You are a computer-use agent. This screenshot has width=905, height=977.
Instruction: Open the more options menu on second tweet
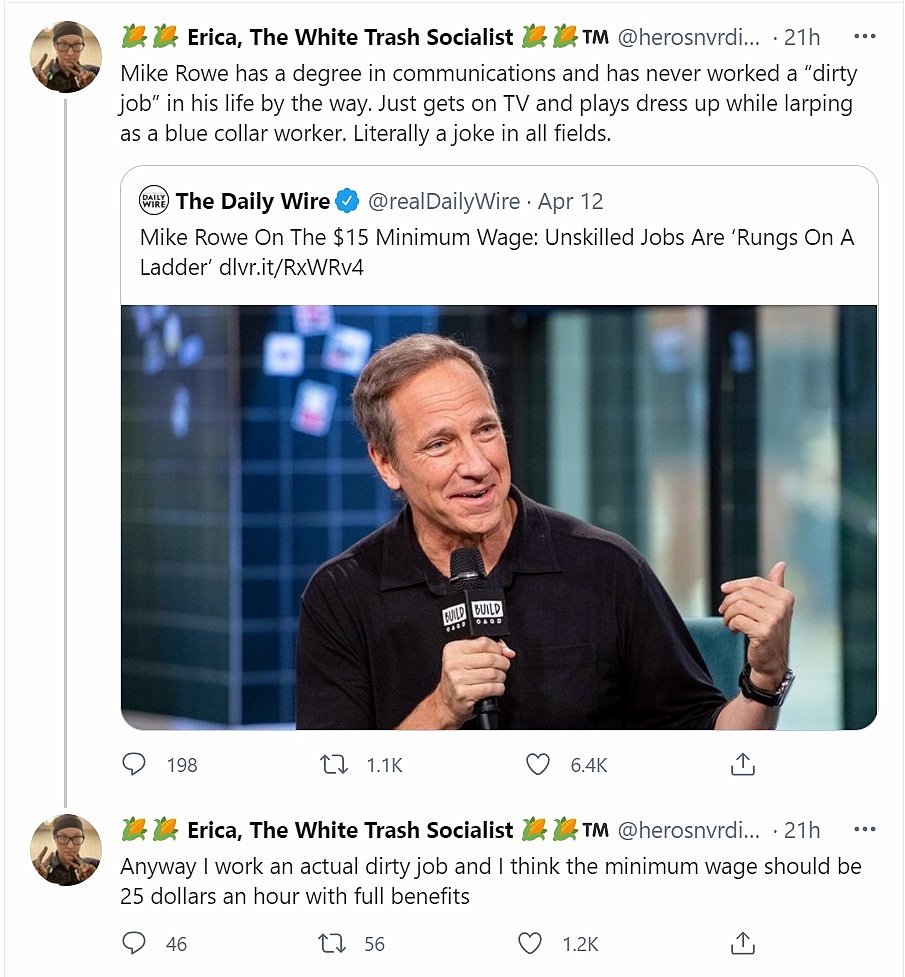864,830
